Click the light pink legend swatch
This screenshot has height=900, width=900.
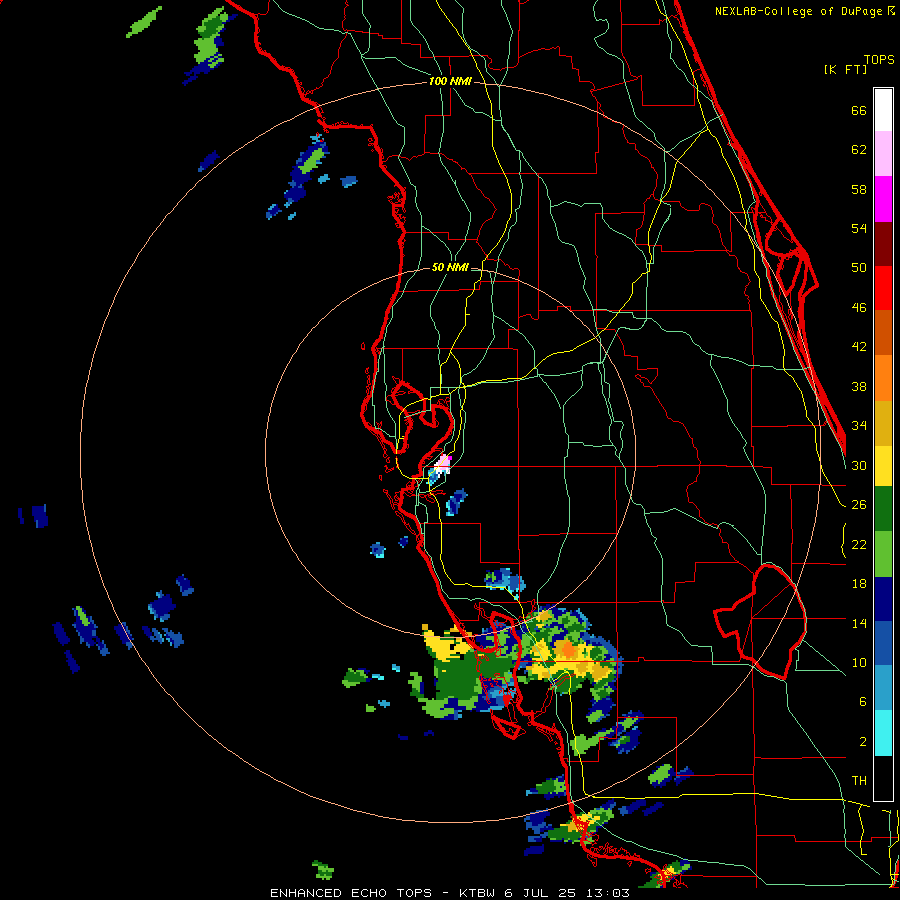click(883, 154)
